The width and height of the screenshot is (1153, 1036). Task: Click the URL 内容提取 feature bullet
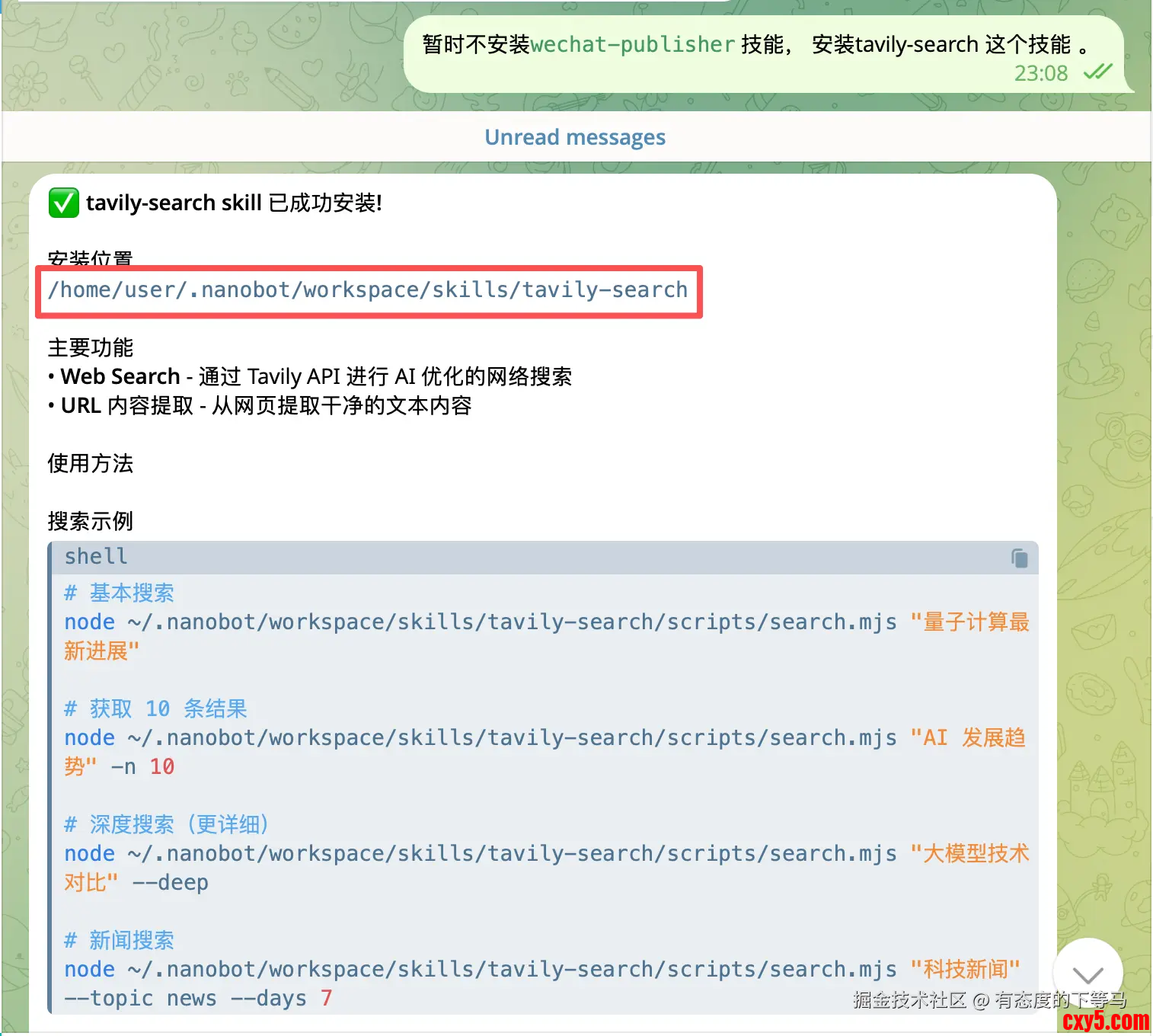pyautogui.click(x=260, y=406)
